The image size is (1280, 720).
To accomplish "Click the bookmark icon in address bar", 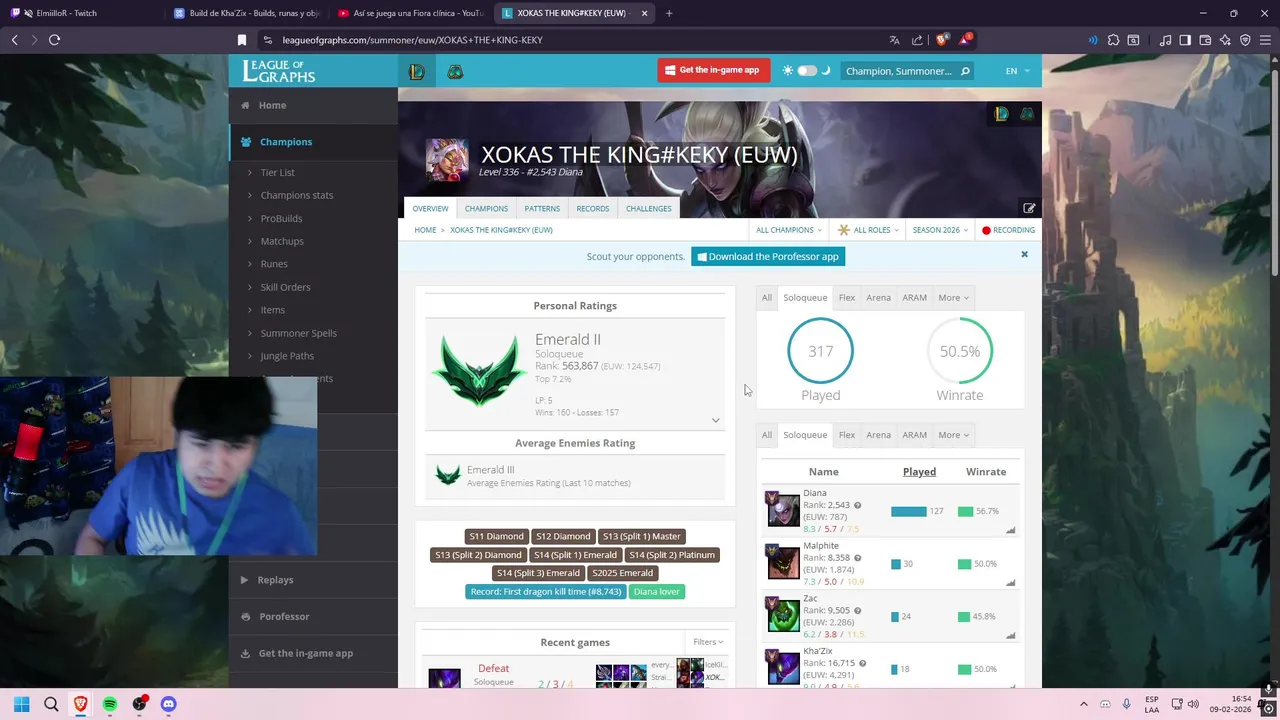I will click(241, 40).
